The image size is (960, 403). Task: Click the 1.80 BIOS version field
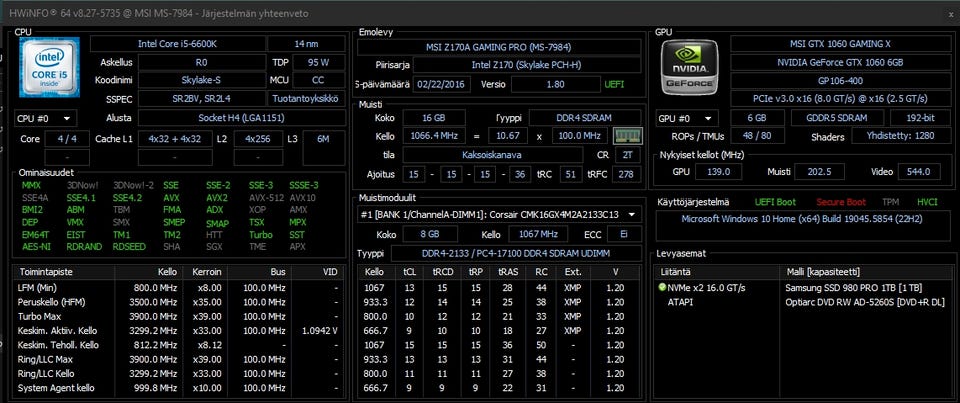tap(555, 85)
